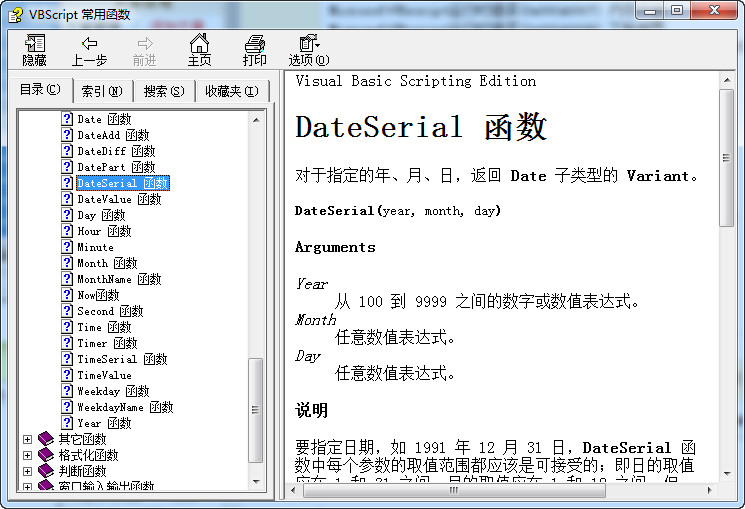The height and width of the screenshot is (509, 745).
Task: Click contents tree scrollbar down arrow
Action: [256, 482]
